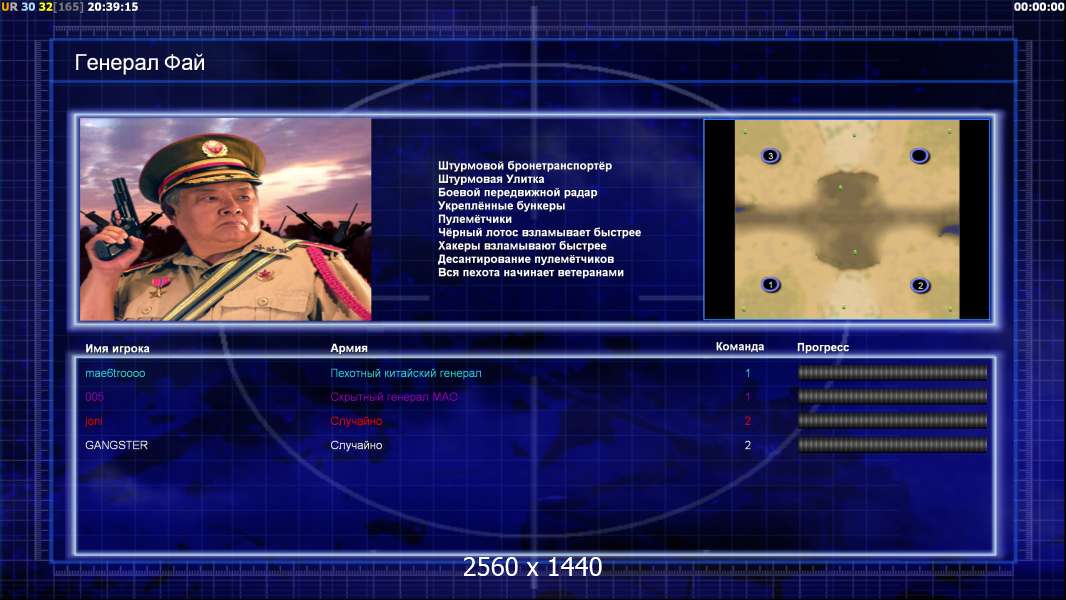Click the 'Команда' column header

(x=740, y=347)
